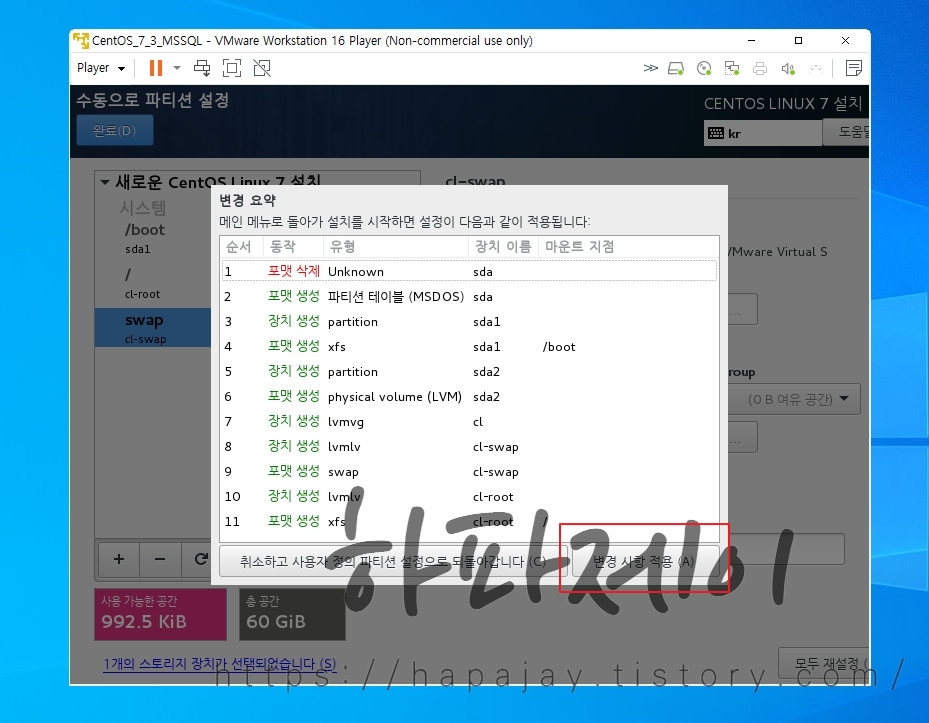Screen dimensions: 929x723
Task: Select row 6 physical volume (LVM)
Action: 469,396
